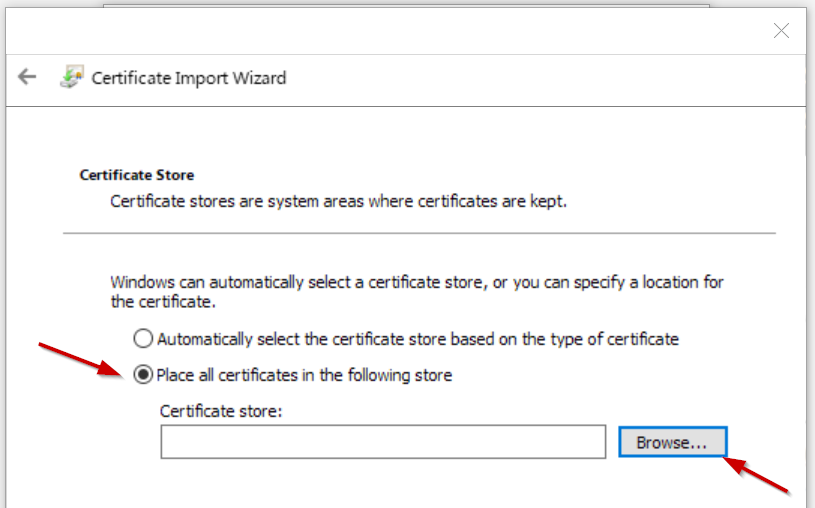815x508 pixels.
Task: Click the 'Certificate stores are system areas' description
Action: tap(338, 201)
